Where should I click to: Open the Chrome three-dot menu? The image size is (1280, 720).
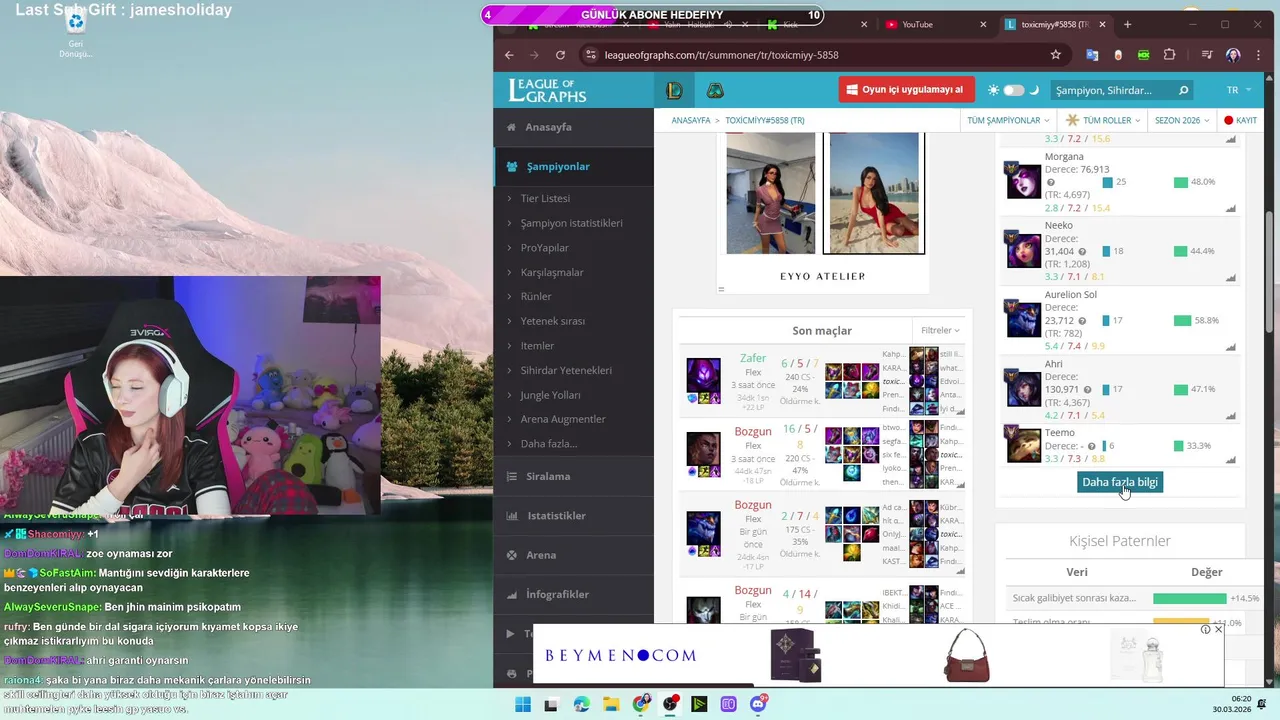(x=1257, y=55)
